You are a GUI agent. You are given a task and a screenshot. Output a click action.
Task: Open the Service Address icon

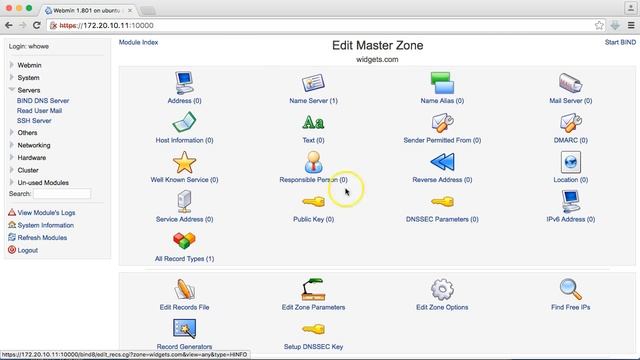coord(184,202)
